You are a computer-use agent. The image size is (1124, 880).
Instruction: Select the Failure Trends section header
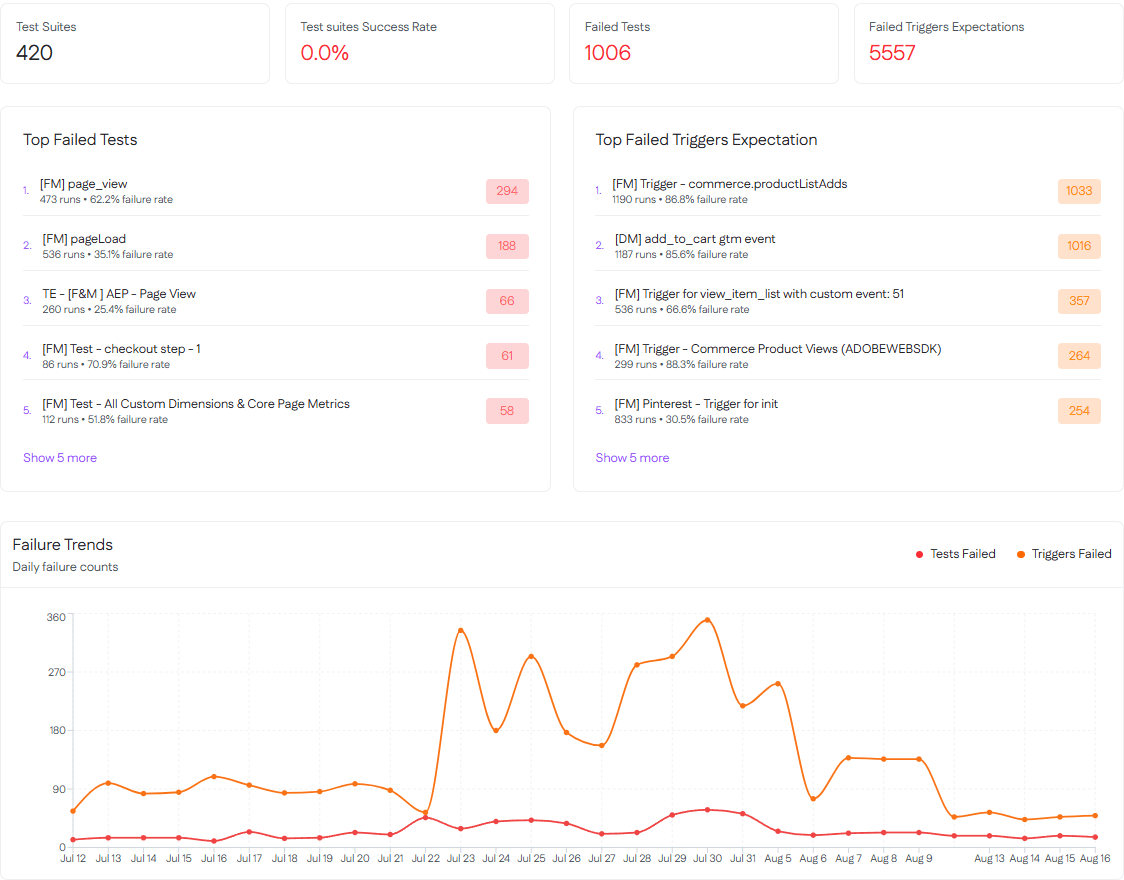[63, 544]
